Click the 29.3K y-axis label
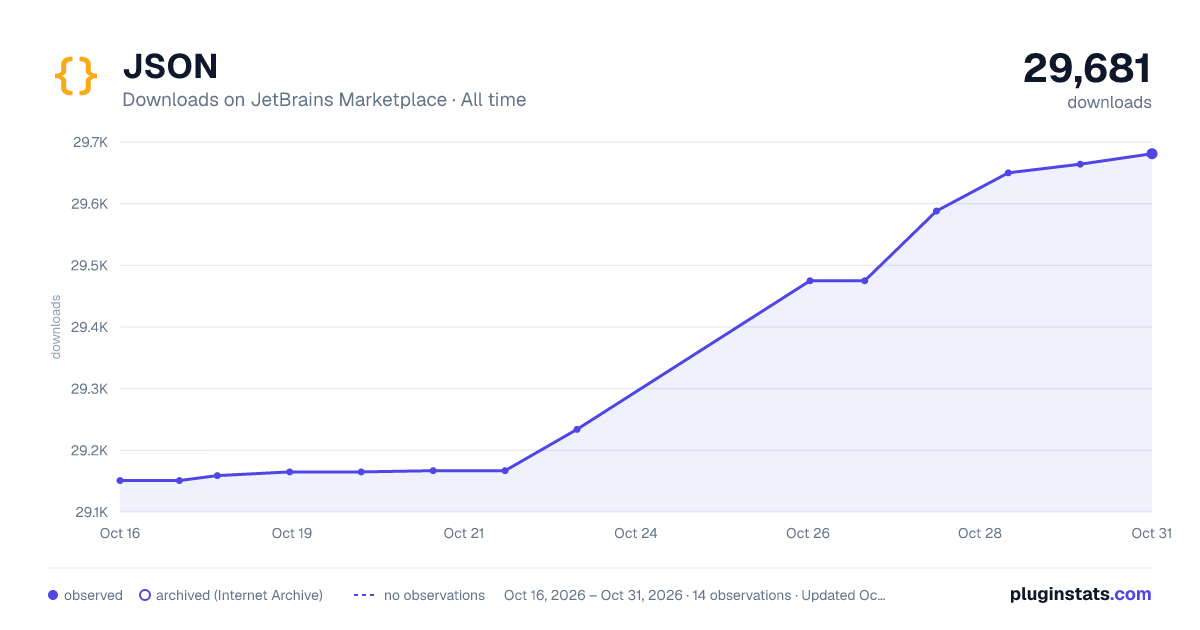Image resolution: width=1200 pixels, height=630 pixels. pyautogui.click(x=90, y=389)
